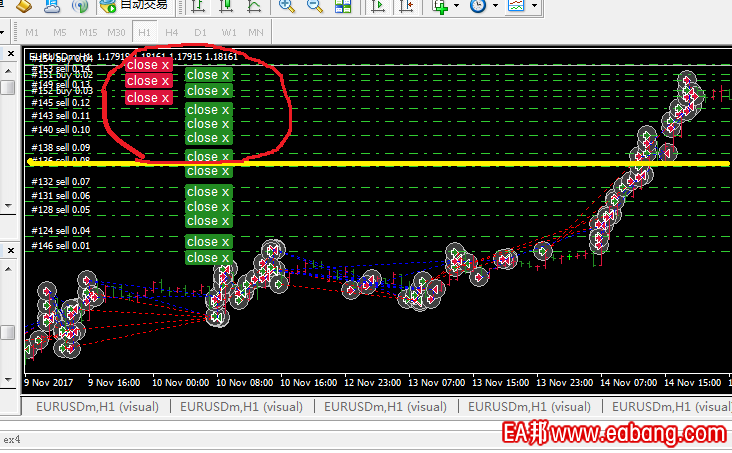Select the M15 timeframe button

click(x=88, y=32)
